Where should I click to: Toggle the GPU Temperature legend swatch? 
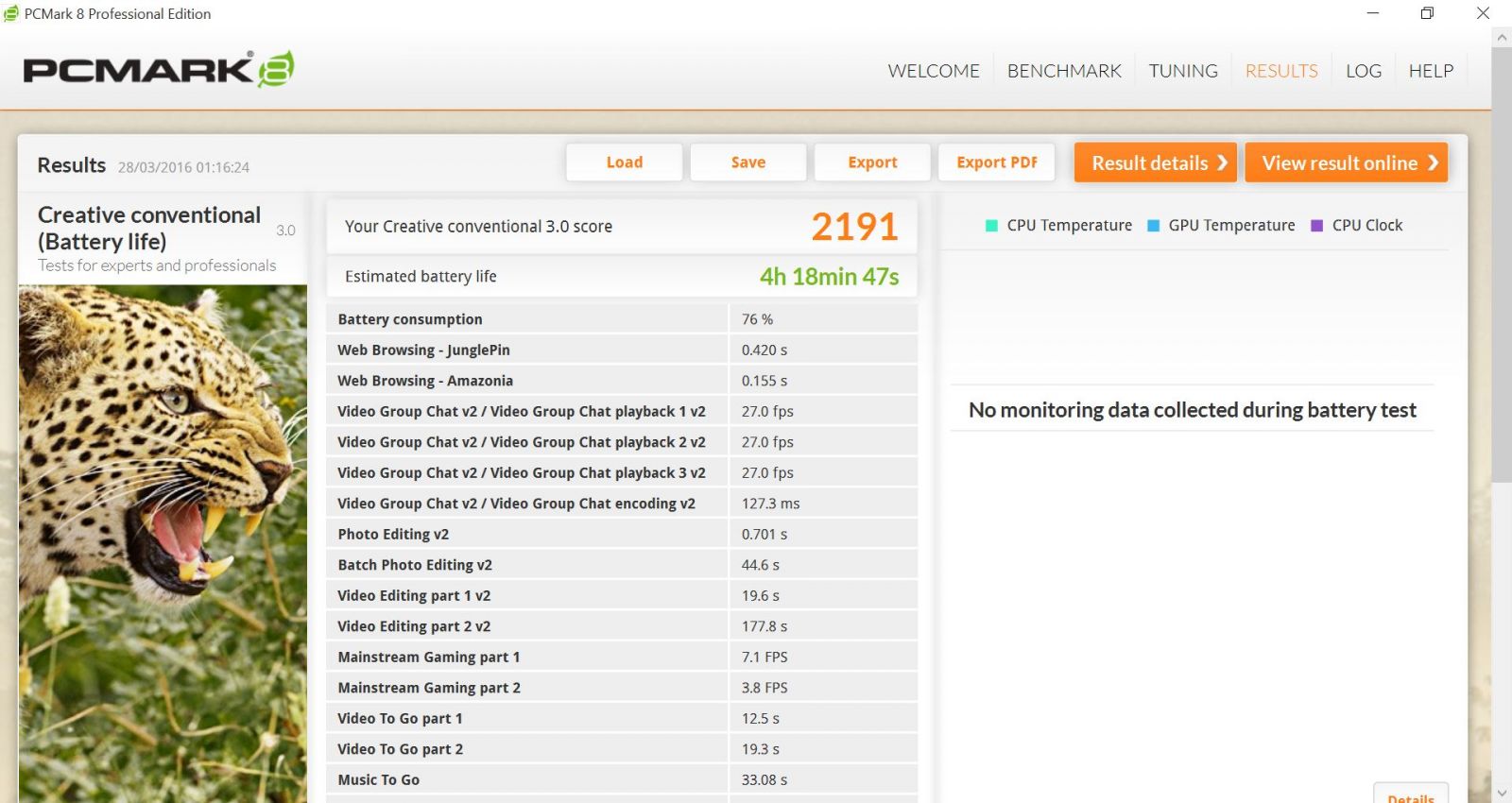(1153, 226)
